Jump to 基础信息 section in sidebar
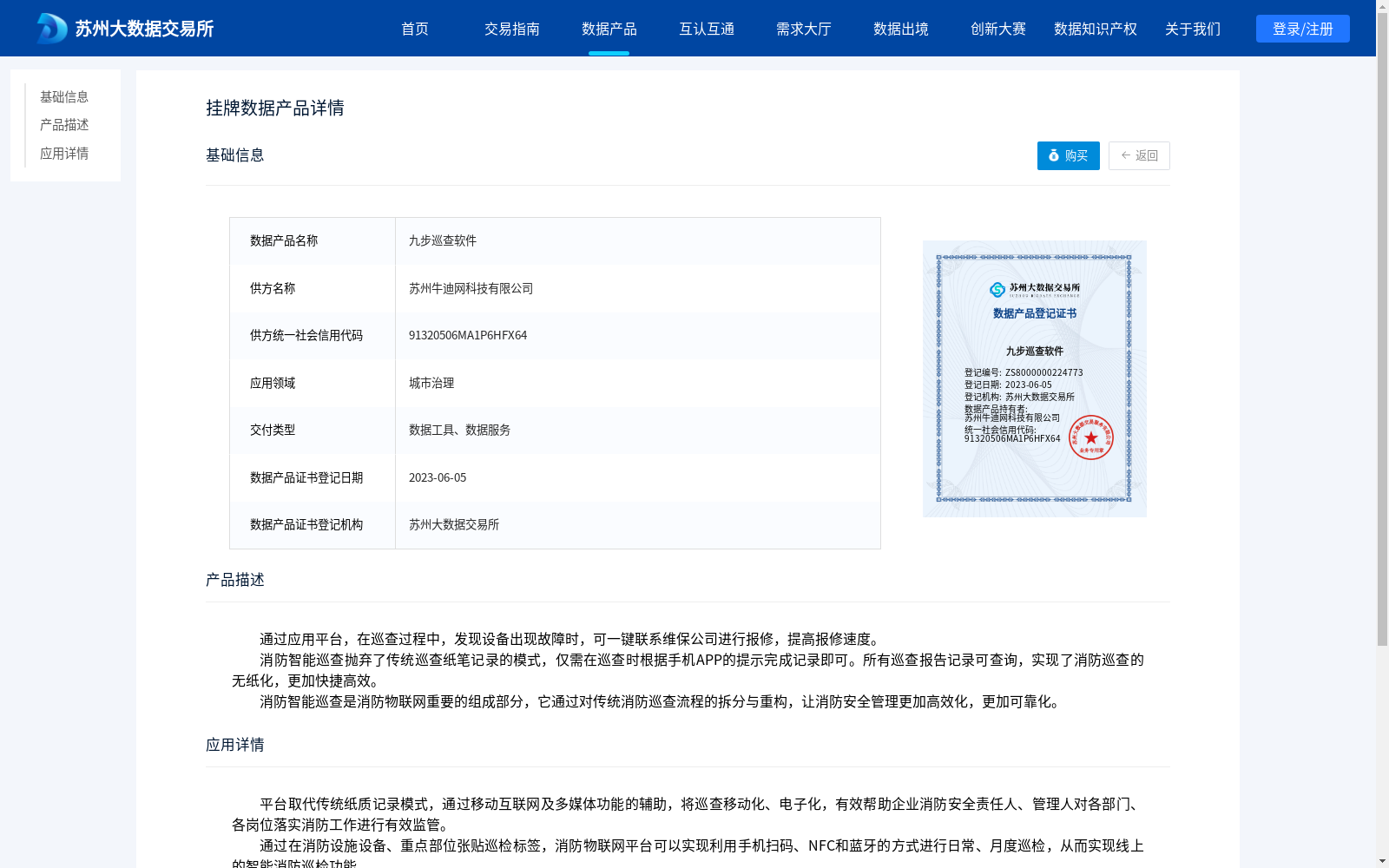 (64, 96)
